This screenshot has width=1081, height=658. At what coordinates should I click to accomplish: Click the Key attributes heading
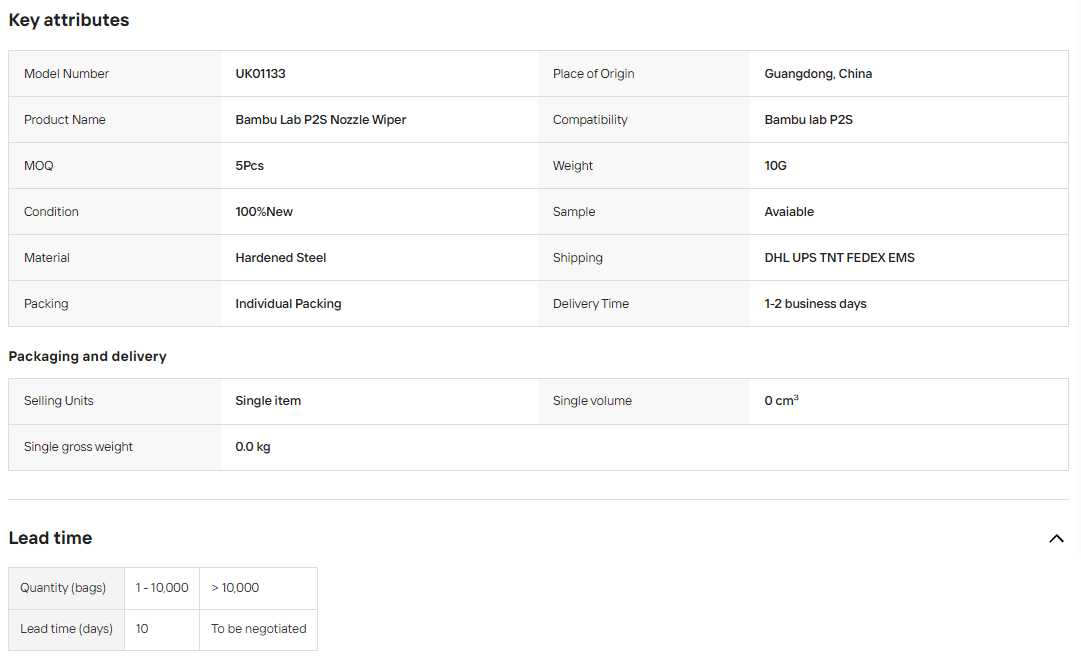(x=69, y=20)
